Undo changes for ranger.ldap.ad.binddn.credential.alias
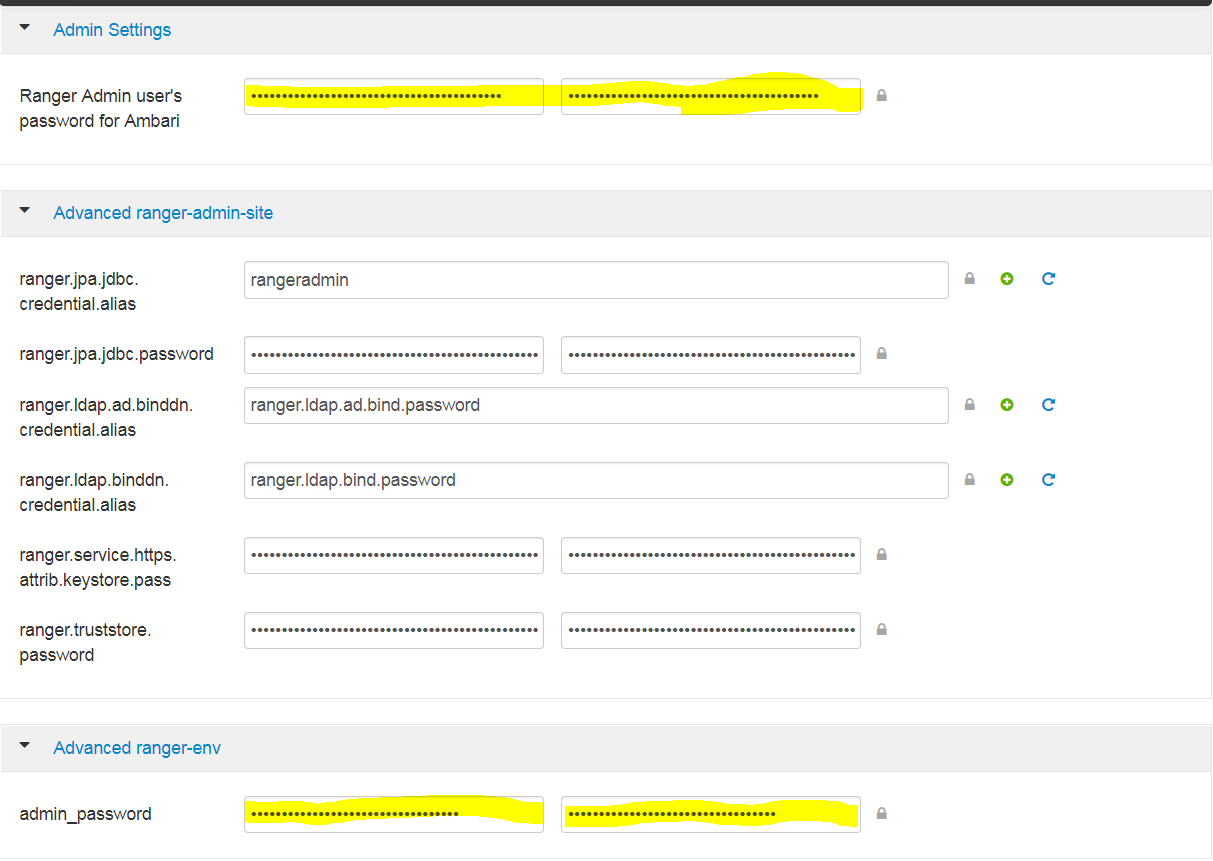The height and width of the screenshot is (861, 1213). point(1048,404)
